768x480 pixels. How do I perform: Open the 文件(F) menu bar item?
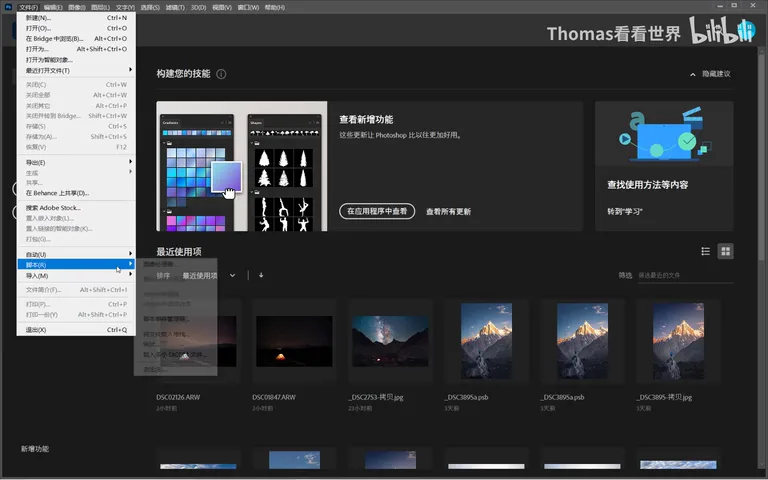28,7
